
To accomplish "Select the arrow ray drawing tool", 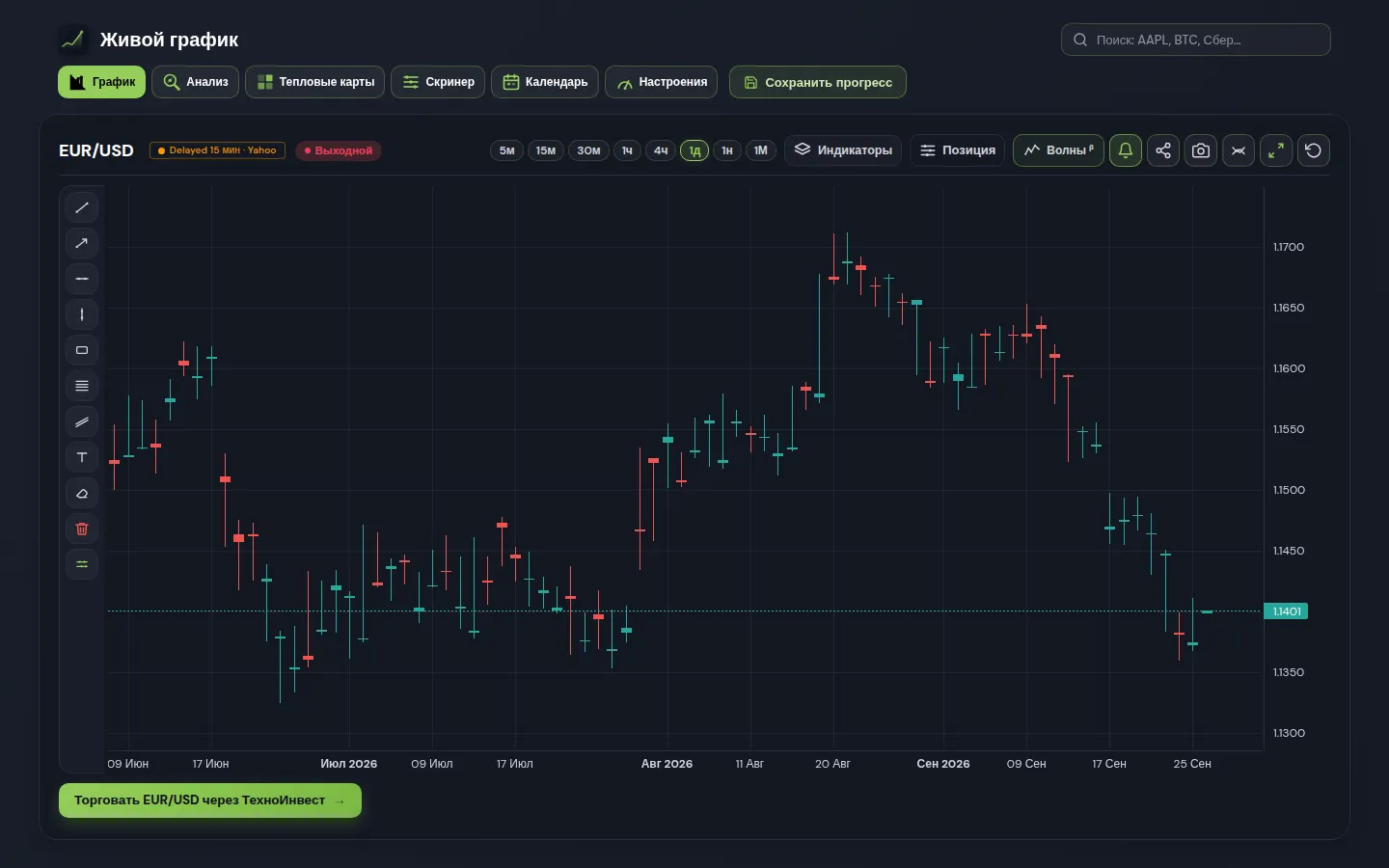I will coord(82,243).
